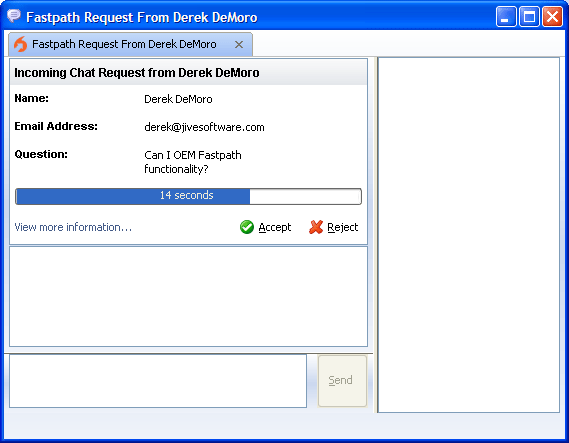Click the chat bubble icon in title bar
Screen dimensions: 569x443
point(14,16)
